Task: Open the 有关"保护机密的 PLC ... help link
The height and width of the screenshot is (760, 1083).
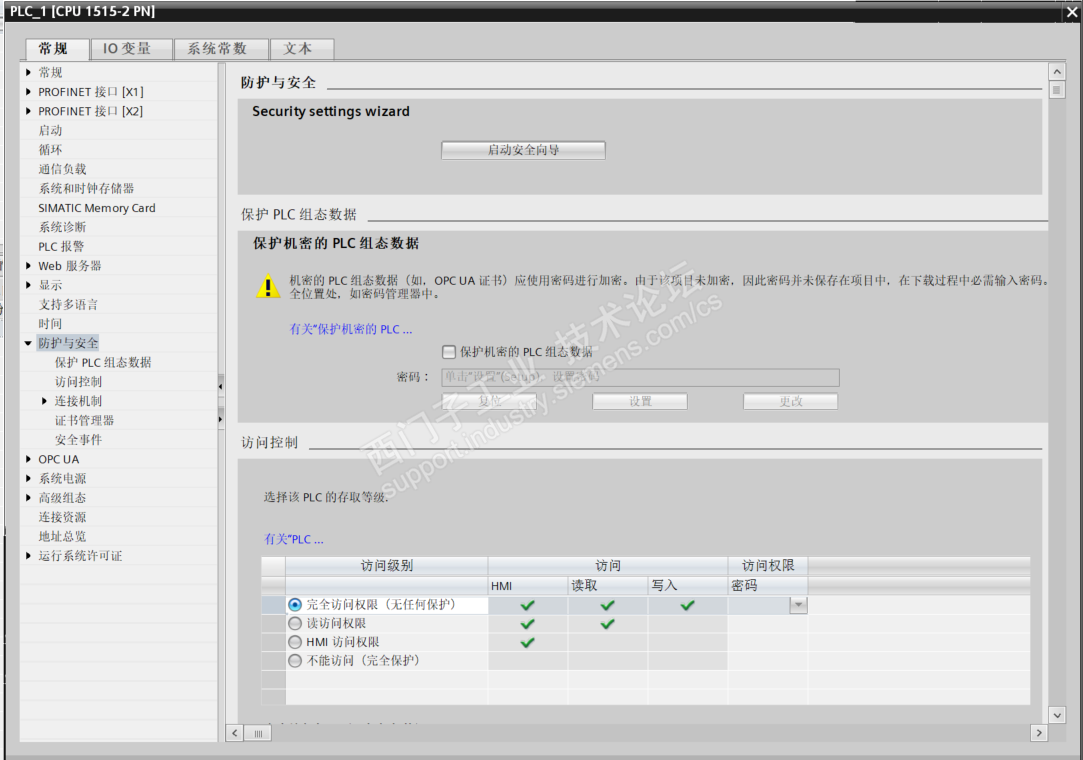Action: coord(351,329)
